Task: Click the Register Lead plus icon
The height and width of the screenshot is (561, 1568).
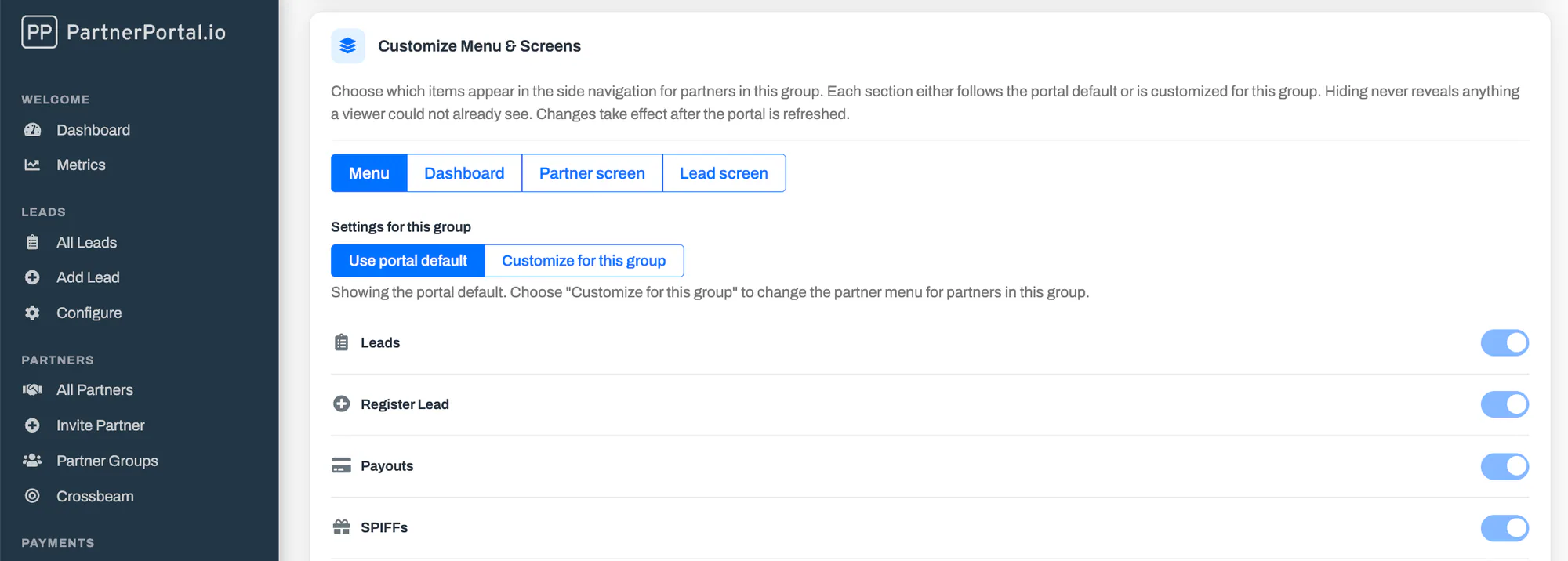Action: click(x=342, y=404)
